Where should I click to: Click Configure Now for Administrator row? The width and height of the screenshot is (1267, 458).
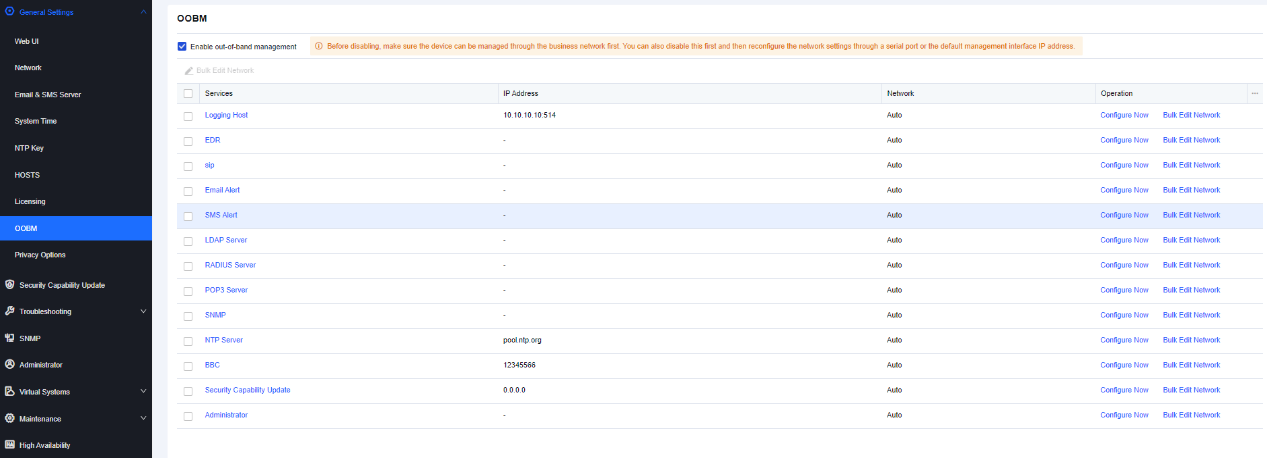click(x=1124, y=415)
